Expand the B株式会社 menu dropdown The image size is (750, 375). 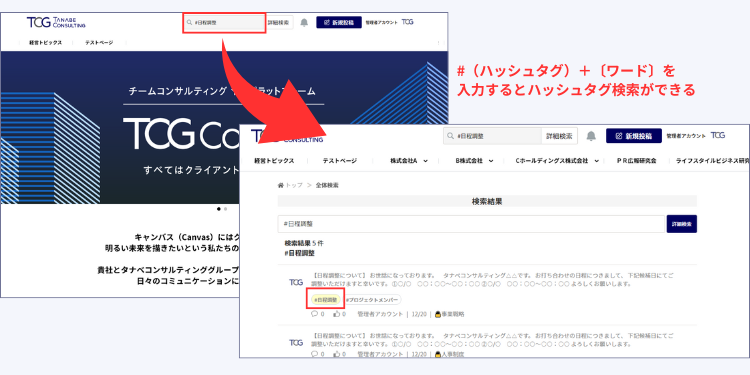[491, 161]
